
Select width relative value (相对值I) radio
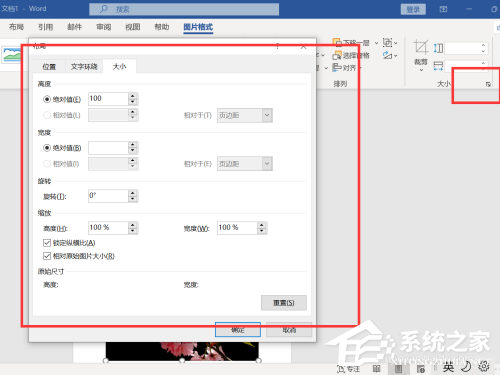point(47,164)
